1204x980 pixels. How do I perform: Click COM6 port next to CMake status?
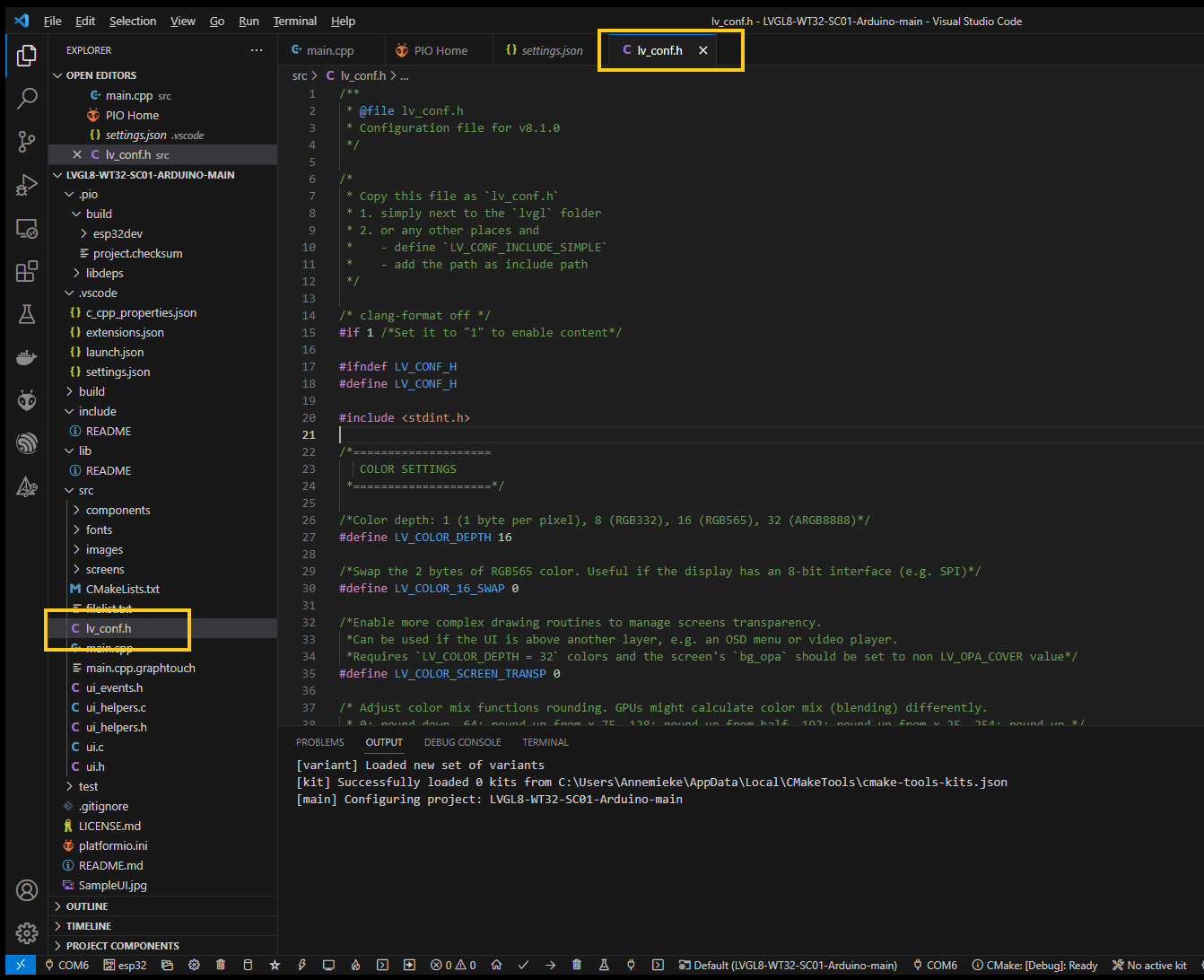[936, 966]
